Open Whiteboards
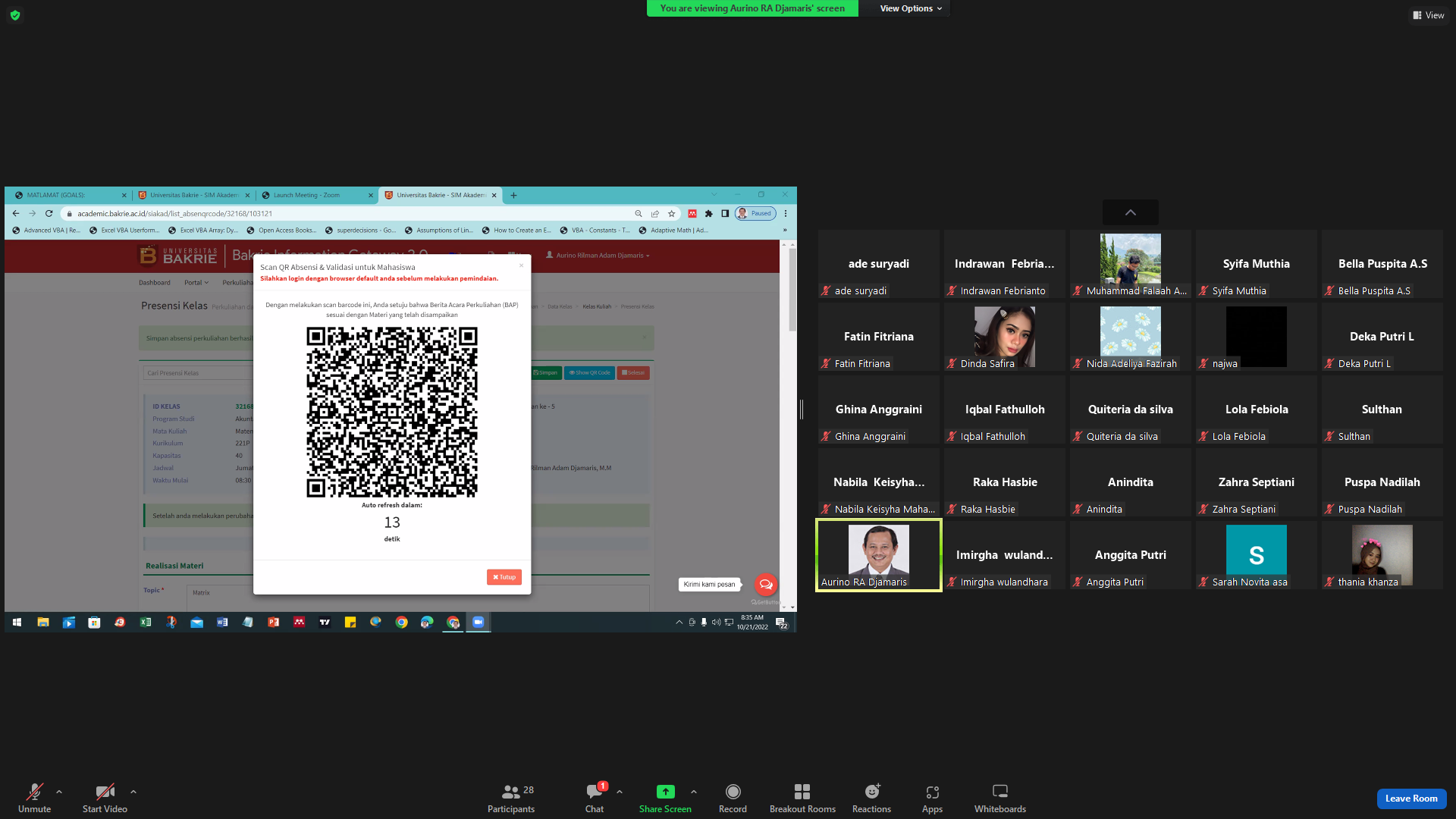 pyautogui.click(x=1000, y=798)
